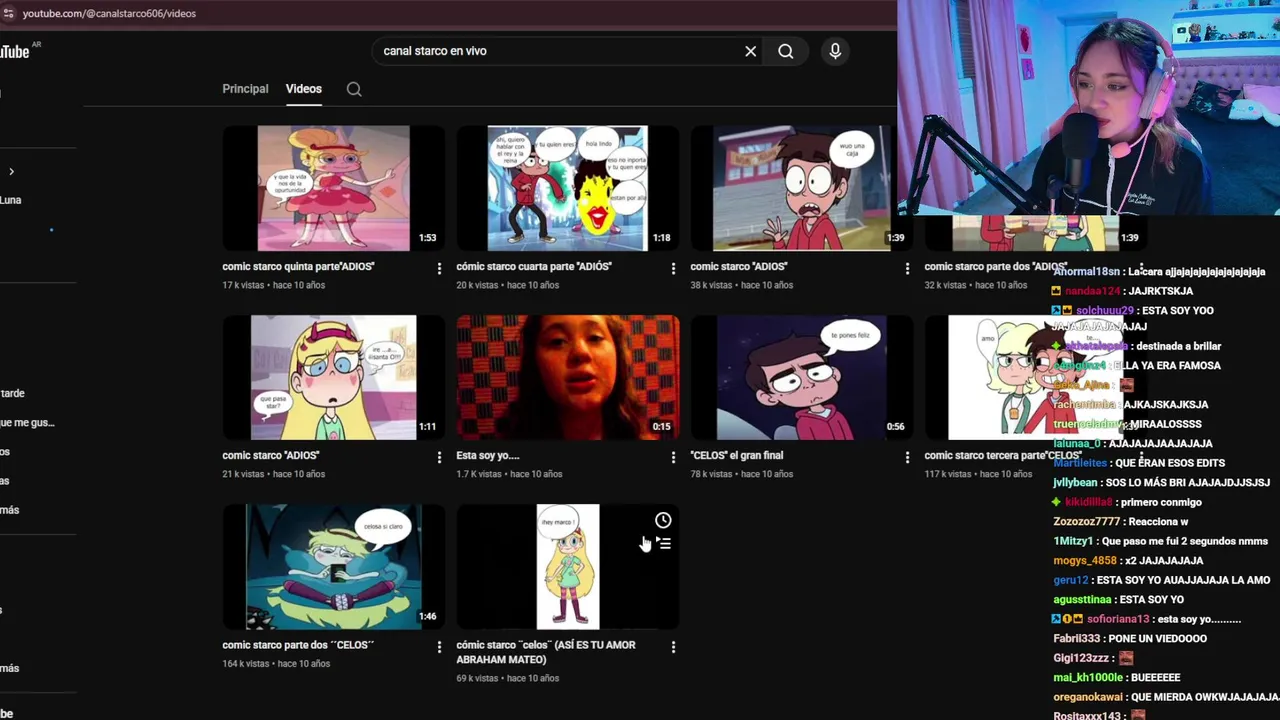Screen dimensions: 1280x720
Task: Click chat message ELLA YA ERA FAMOSA
Action: pyautogui.click(x=1167, y=366)
